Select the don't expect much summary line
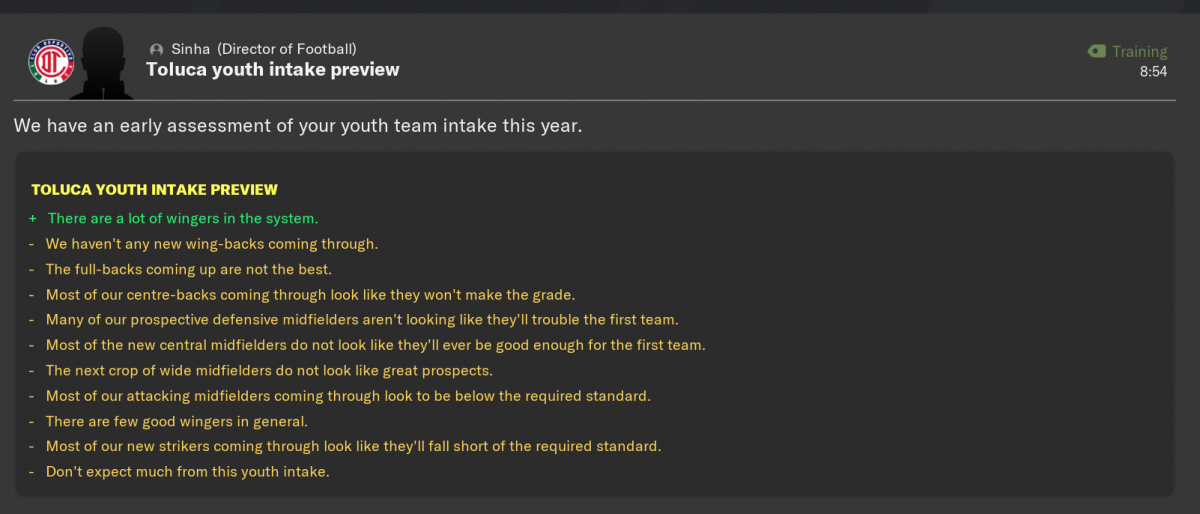The width and height of the screenshot is (1200, 514). point(187,471)
